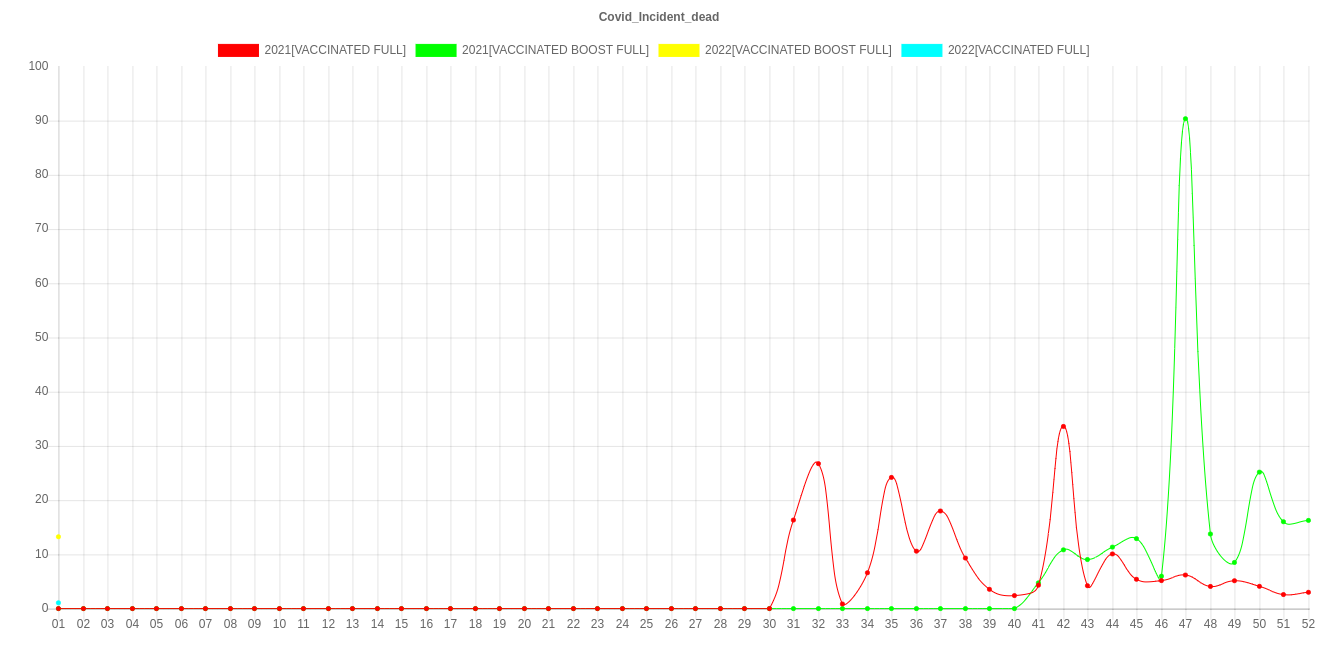Toggle the 2022[VACCINATED FULL] legend label text
The width and height of the screenshot is (1318, 659).
tap(1018, 50)
